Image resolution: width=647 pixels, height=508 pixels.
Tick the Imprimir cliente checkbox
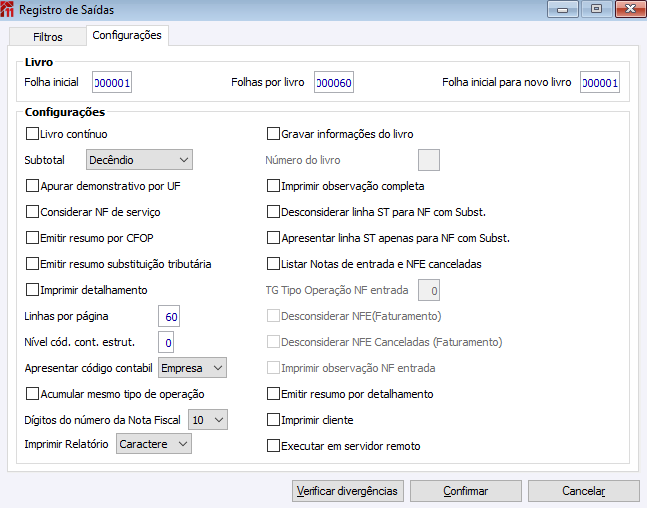273,420
